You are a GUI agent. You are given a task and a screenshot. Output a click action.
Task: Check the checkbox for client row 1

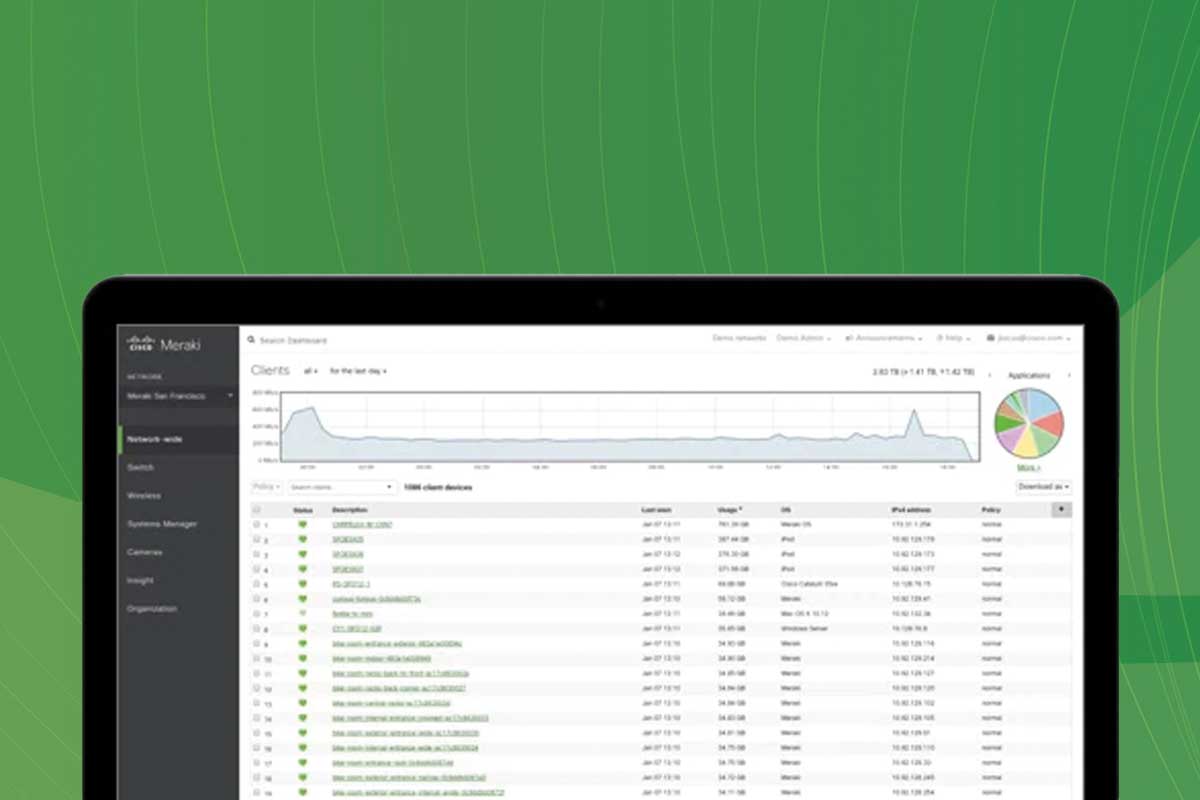point(257,525)
